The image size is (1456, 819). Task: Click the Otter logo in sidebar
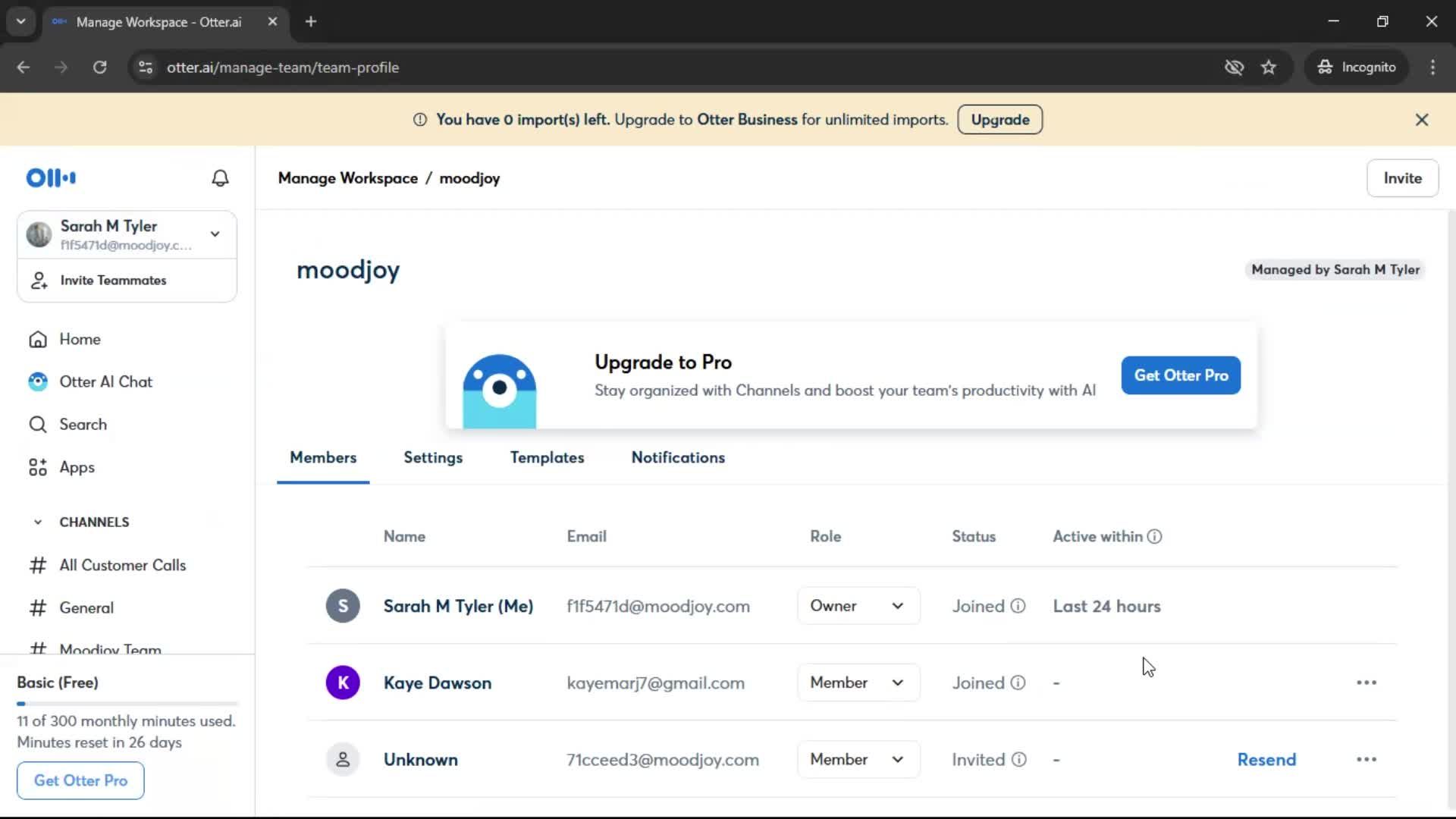(51, 178)
